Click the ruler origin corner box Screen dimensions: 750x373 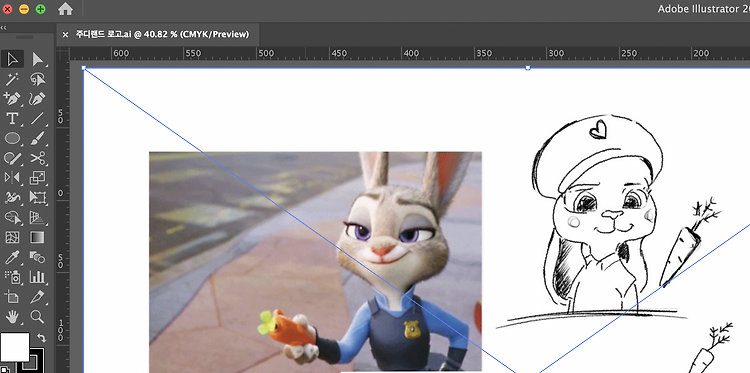point(63,54)
